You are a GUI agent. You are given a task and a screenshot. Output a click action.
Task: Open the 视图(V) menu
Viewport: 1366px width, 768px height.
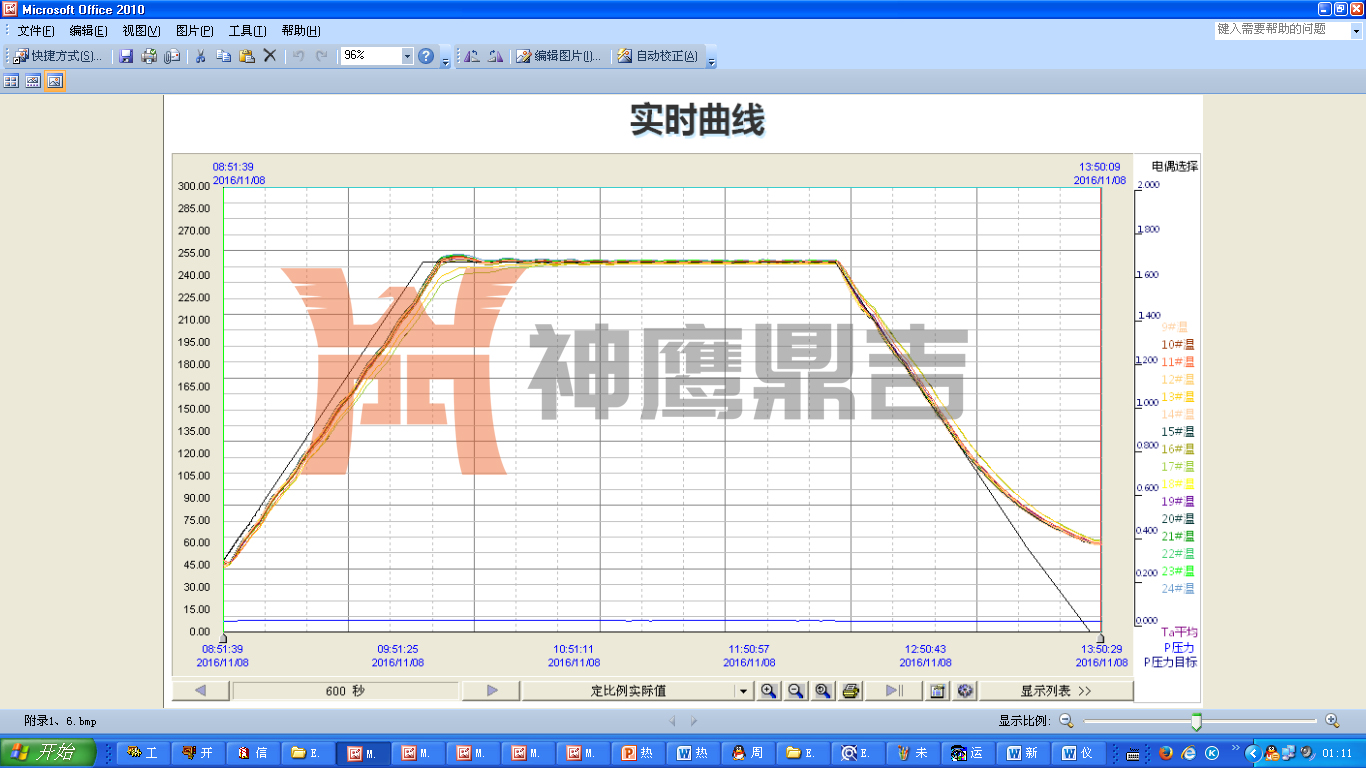(141, 31)
